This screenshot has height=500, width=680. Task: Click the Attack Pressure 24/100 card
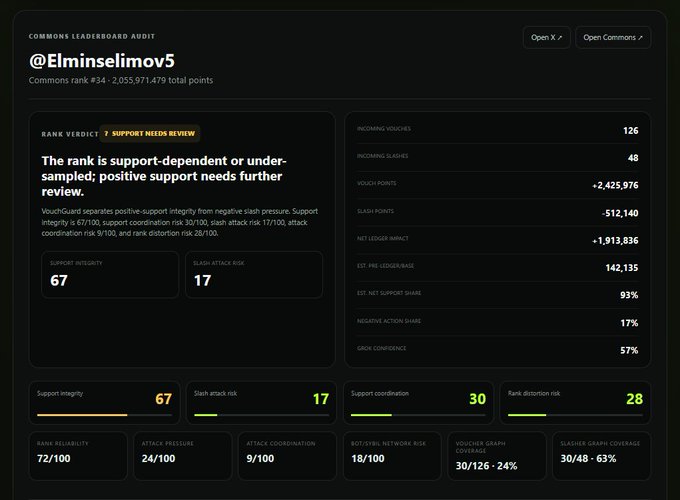[x=183, y=456]
